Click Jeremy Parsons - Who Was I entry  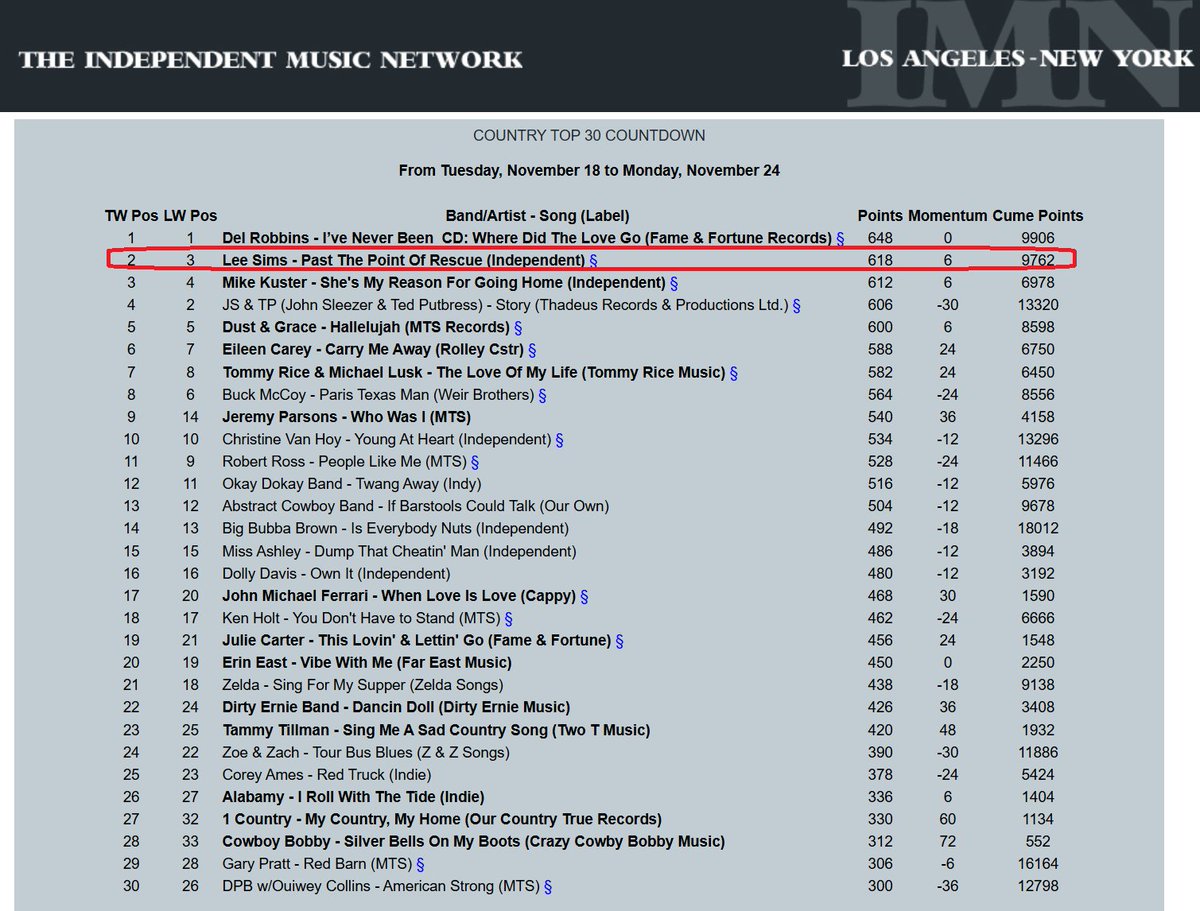coord(346,417)
